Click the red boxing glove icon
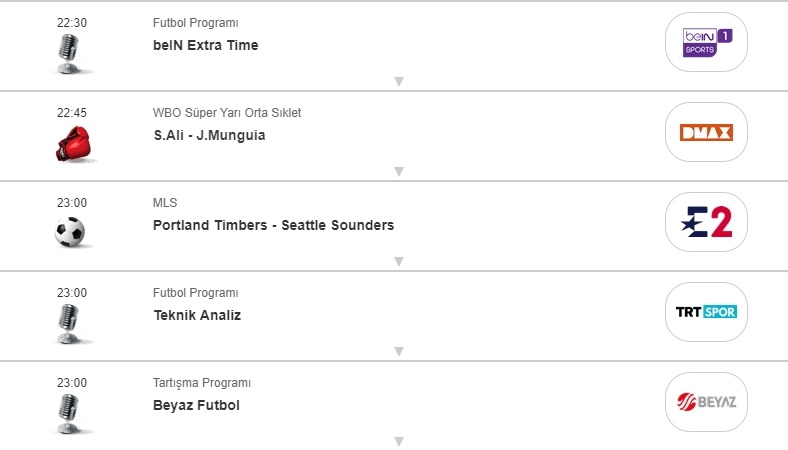The image size is (788, 450). coord(71,142)
